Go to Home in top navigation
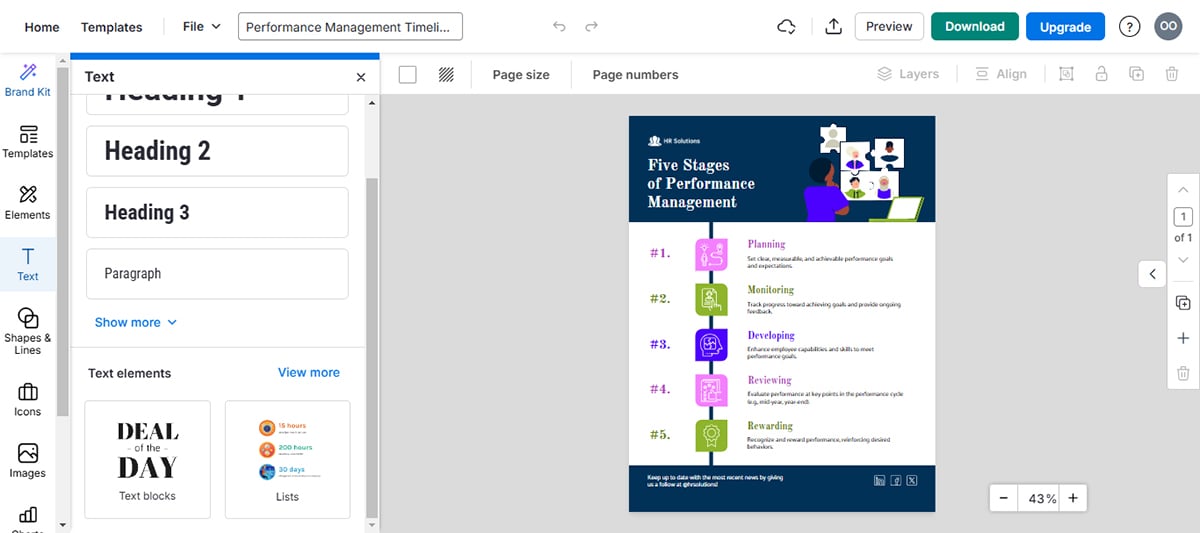Image resolution: width=1200 pixels, height=533 pixels. [x=41, y=27]
